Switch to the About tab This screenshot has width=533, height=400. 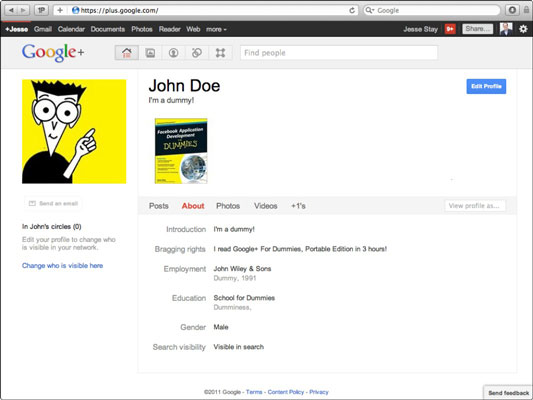193,206
